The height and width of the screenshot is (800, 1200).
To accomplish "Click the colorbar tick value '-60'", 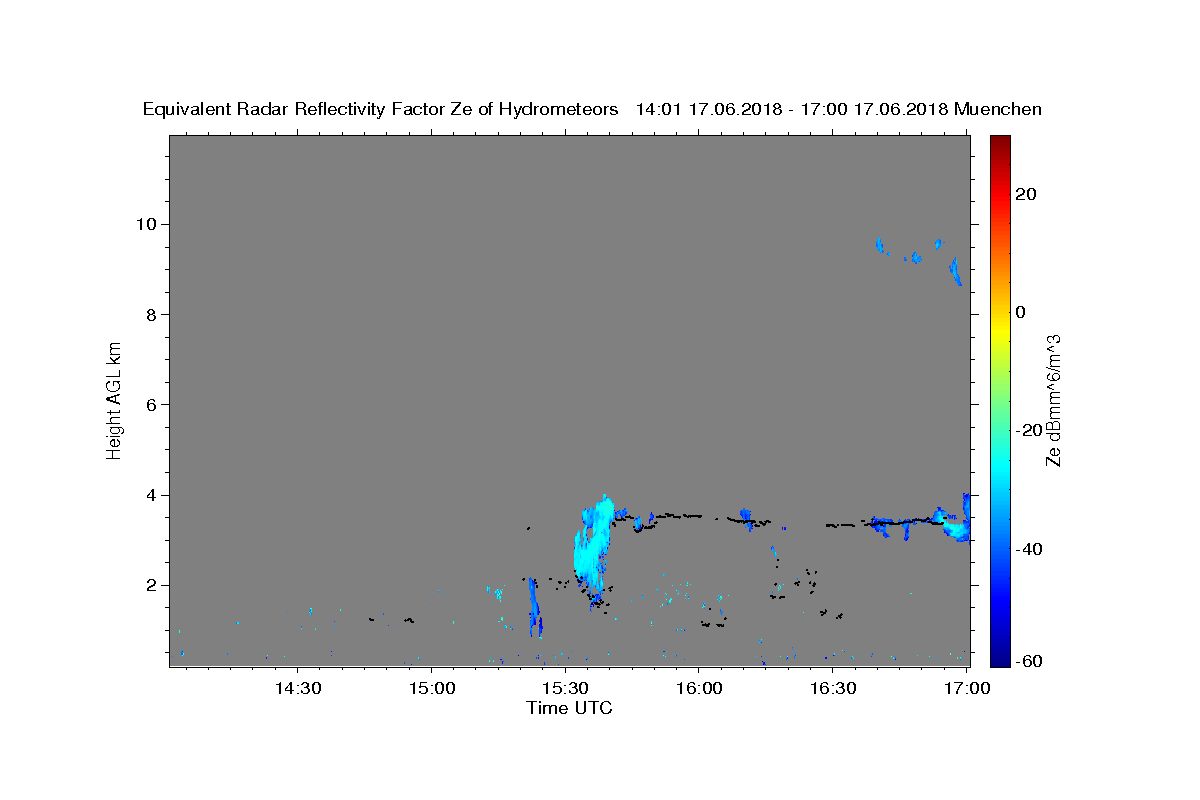I will (1029, 661).
